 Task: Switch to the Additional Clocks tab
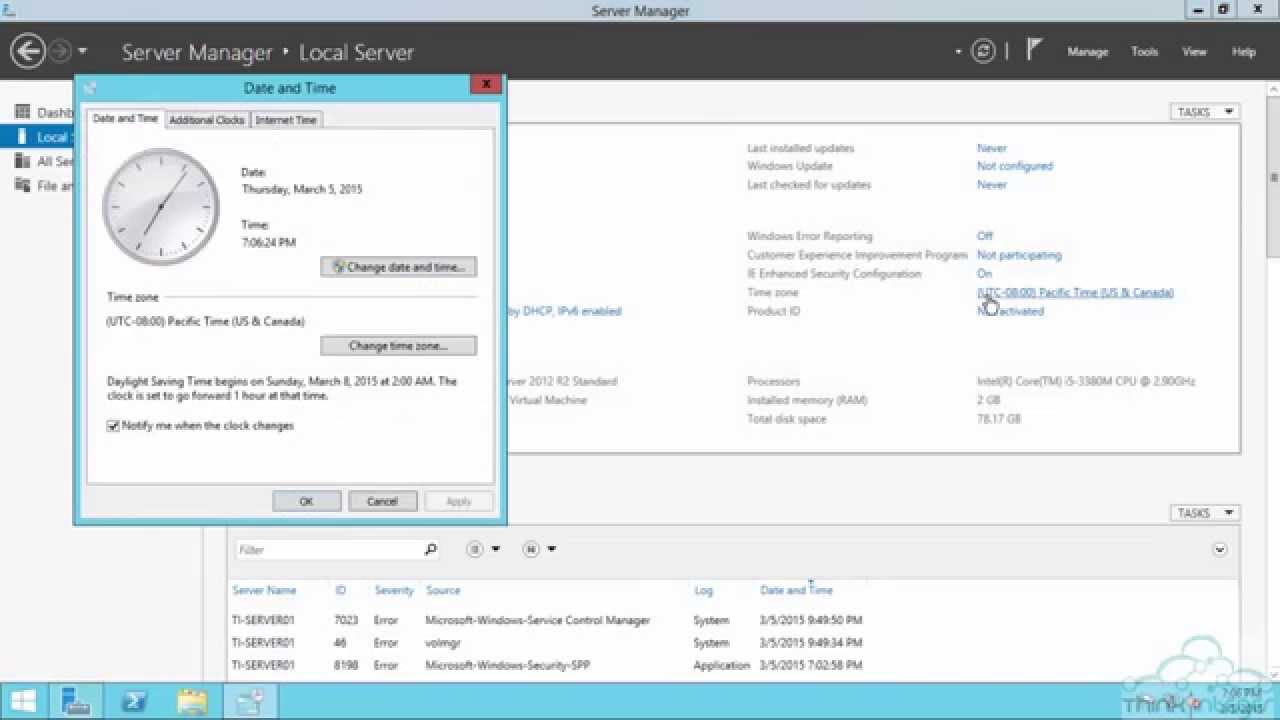coord(206,120)
